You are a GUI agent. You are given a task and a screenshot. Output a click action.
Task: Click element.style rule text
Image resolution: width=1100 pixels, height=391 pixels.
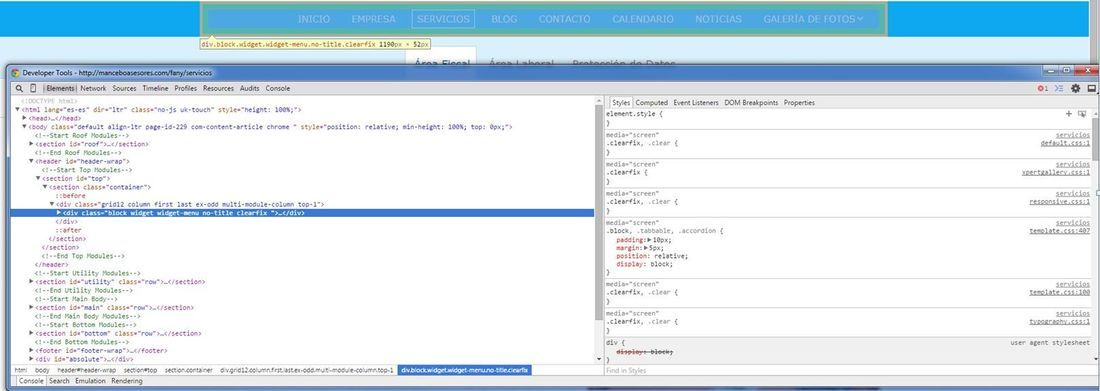pos(634,113)
